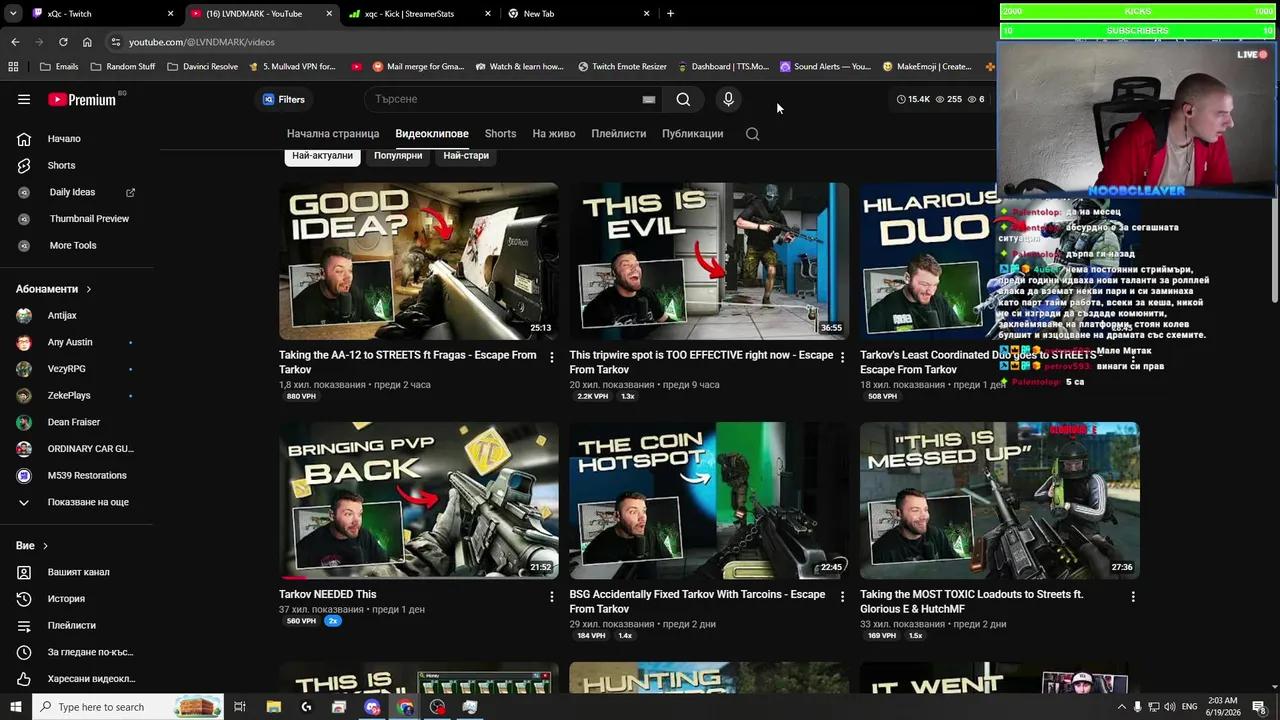Open File Explorer from taskbar
This screenshot has width=1280, height=720.
point(273,707)
